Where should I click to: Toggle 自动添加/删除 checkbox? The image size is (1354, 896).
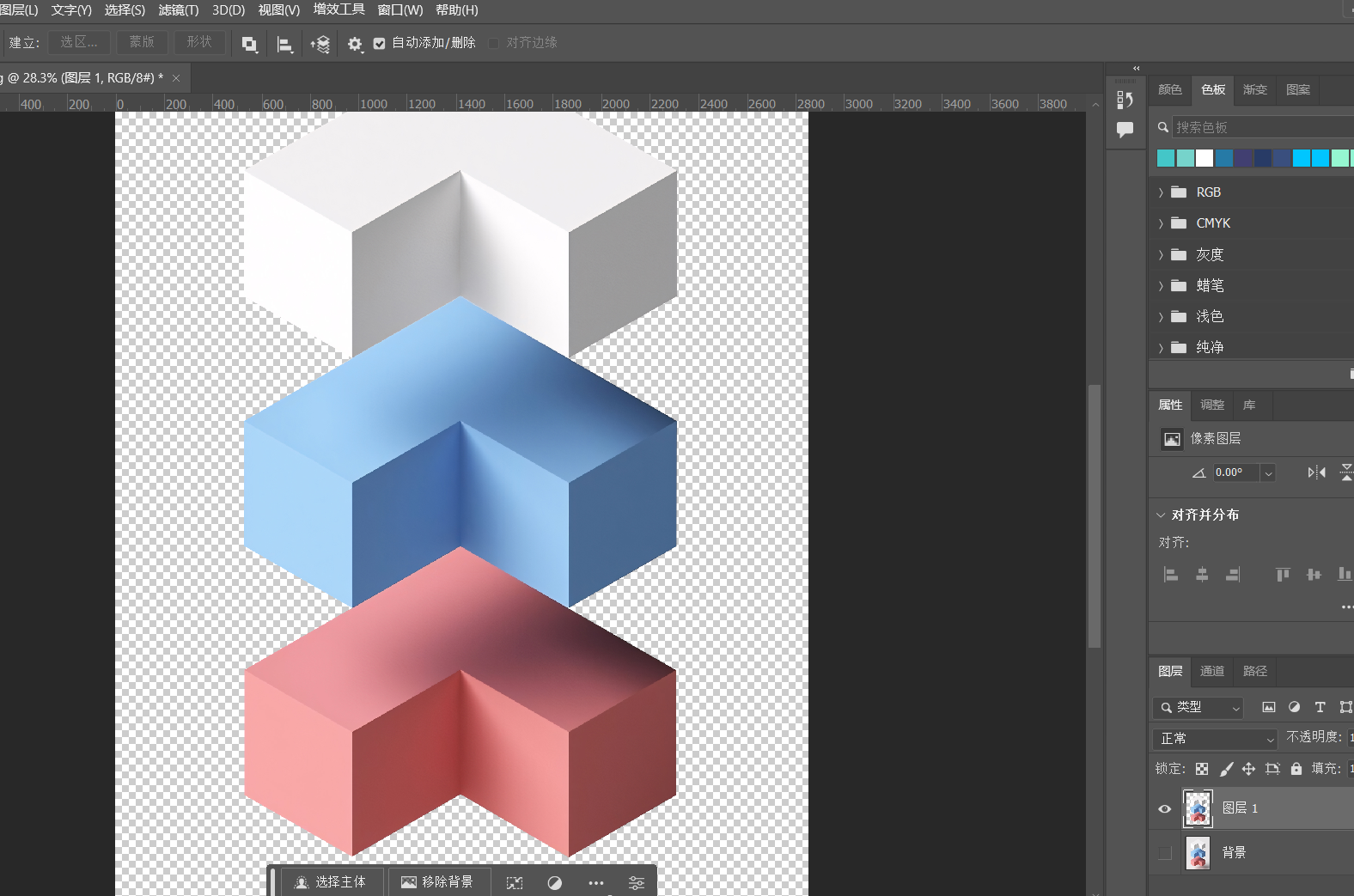click(x=379, y=43)
